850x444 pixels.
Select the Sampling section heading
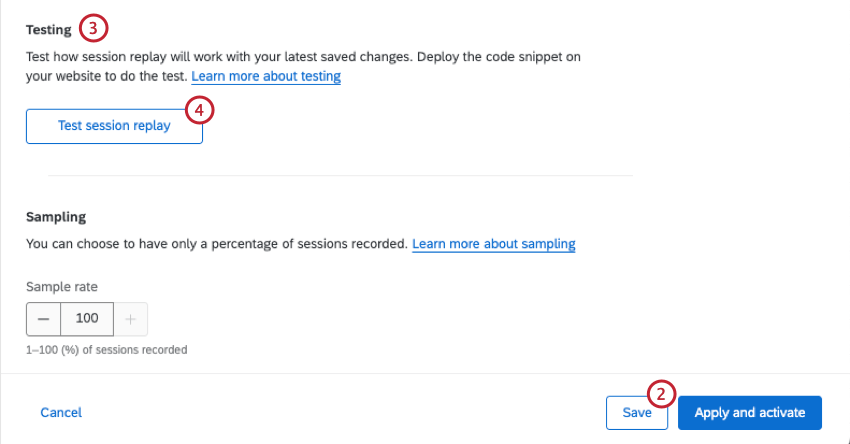(x=56, y=217)
